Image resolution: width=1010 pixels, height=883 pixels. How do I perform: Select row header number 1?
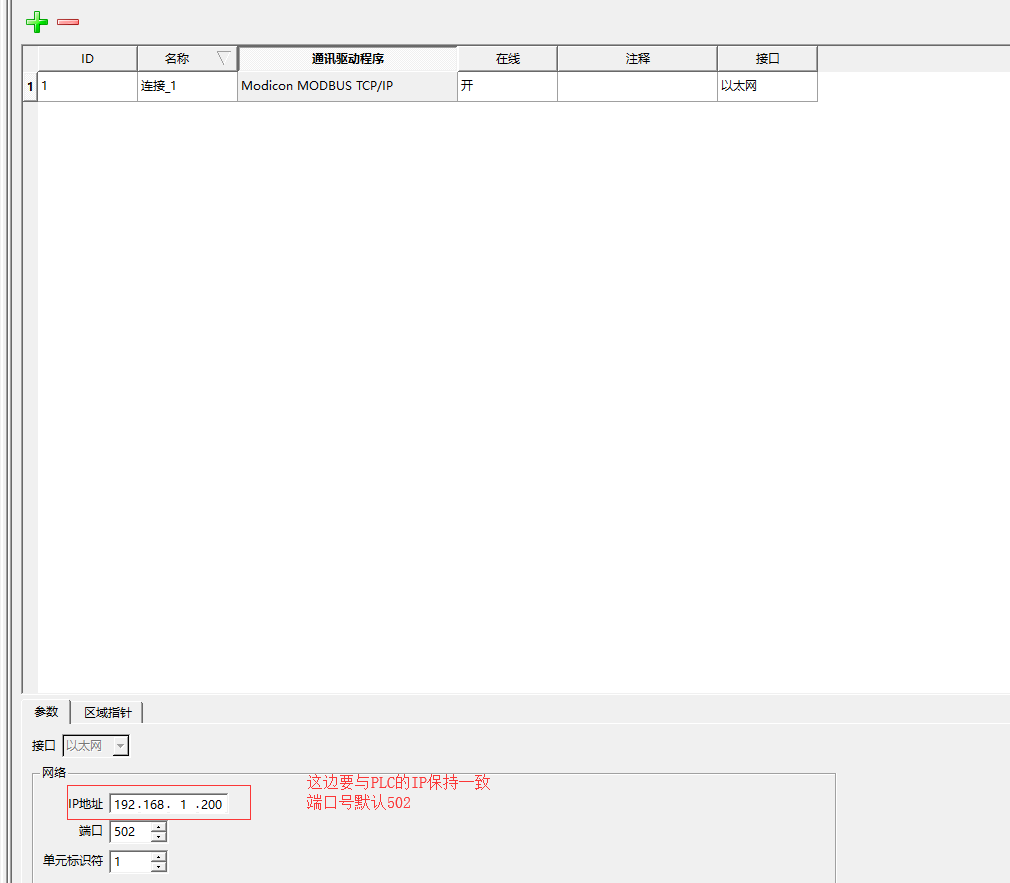(30, 86)
